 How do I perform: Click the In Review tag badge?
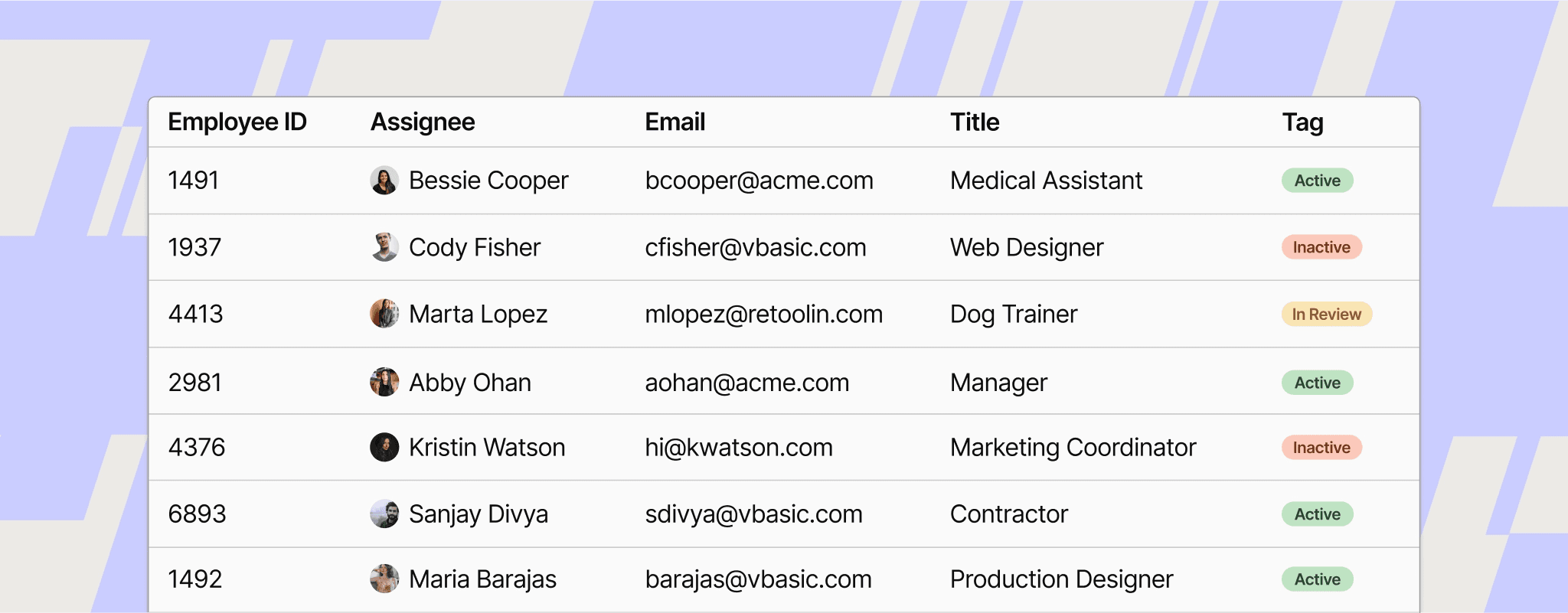(1326, 314)
